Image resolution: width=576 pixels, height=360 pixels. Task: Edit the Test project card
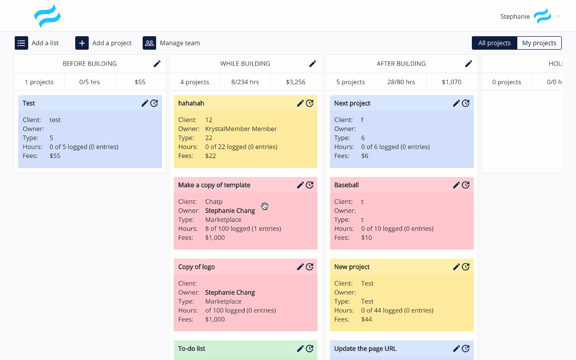[144, 103]
